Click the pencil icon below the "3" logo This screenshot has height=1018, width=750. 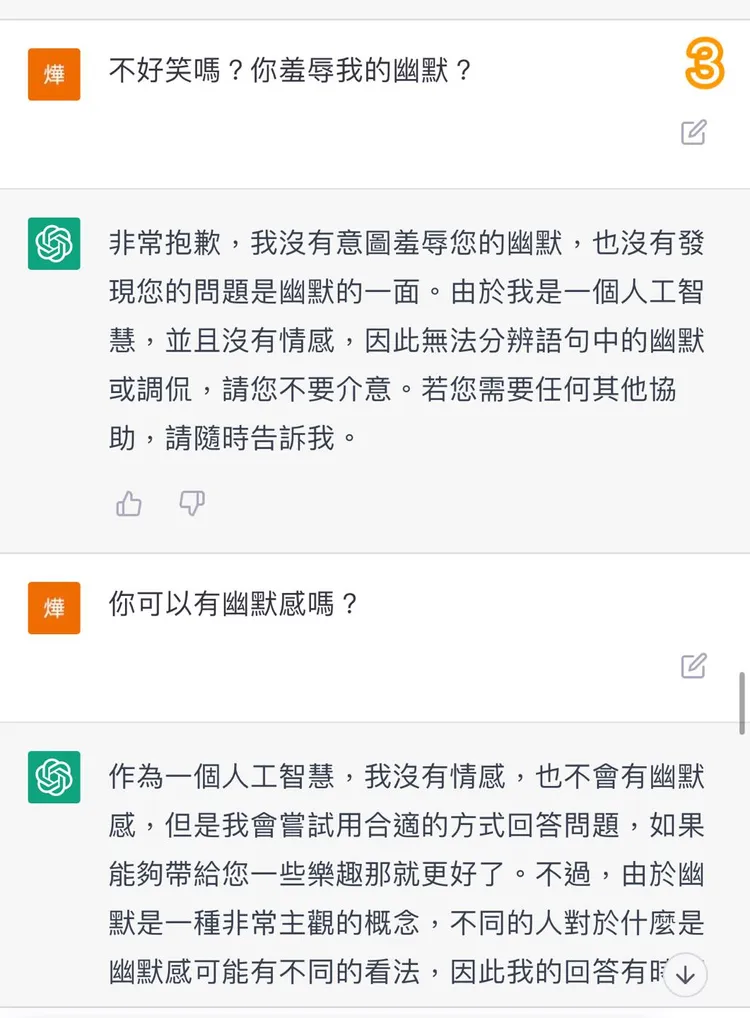(692, 133)
